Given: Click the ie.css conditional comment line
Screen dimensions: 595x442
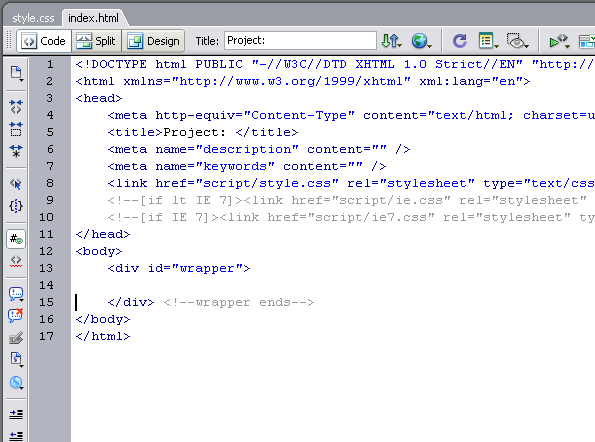Looking at the screenshot, I should [347, 200].
